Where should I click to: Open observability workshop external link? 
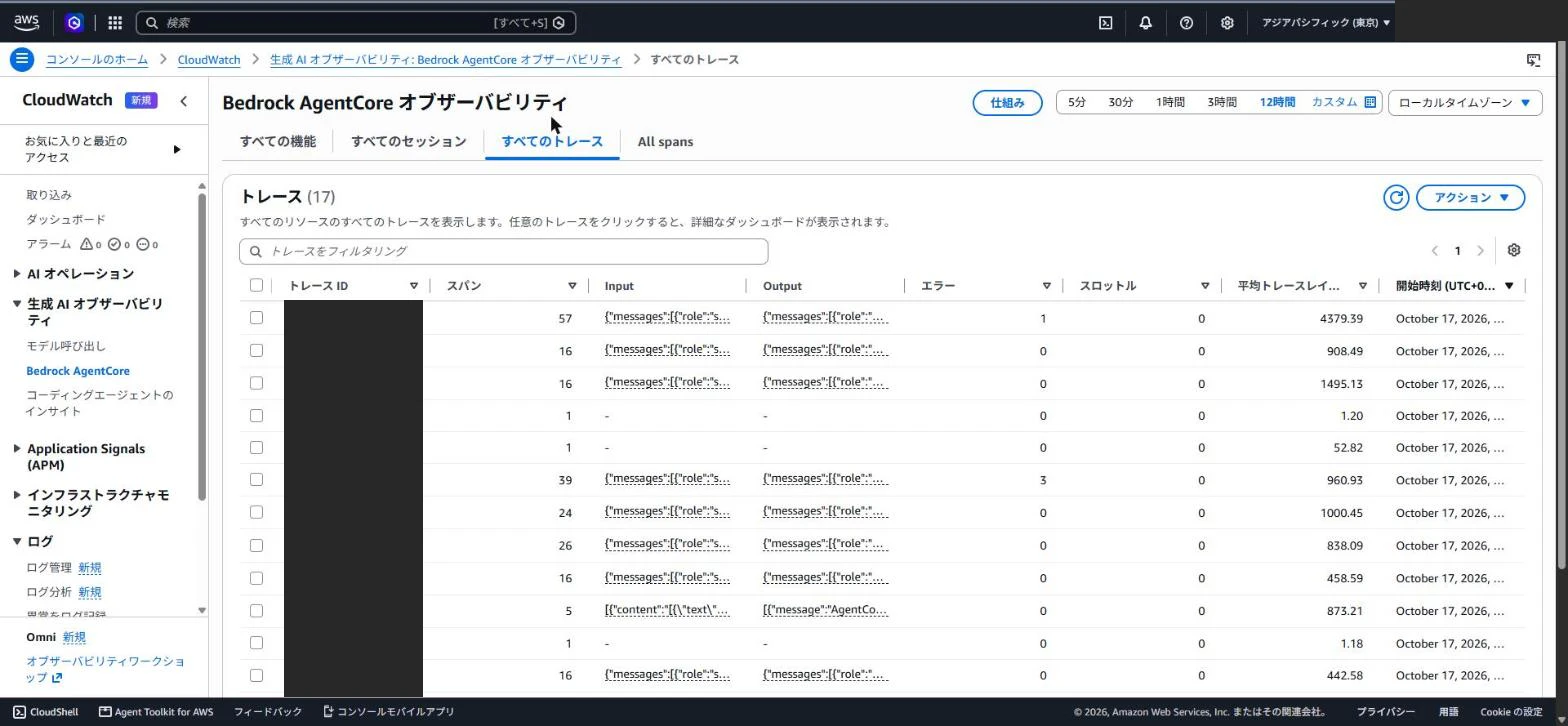(x=105, y=669)
